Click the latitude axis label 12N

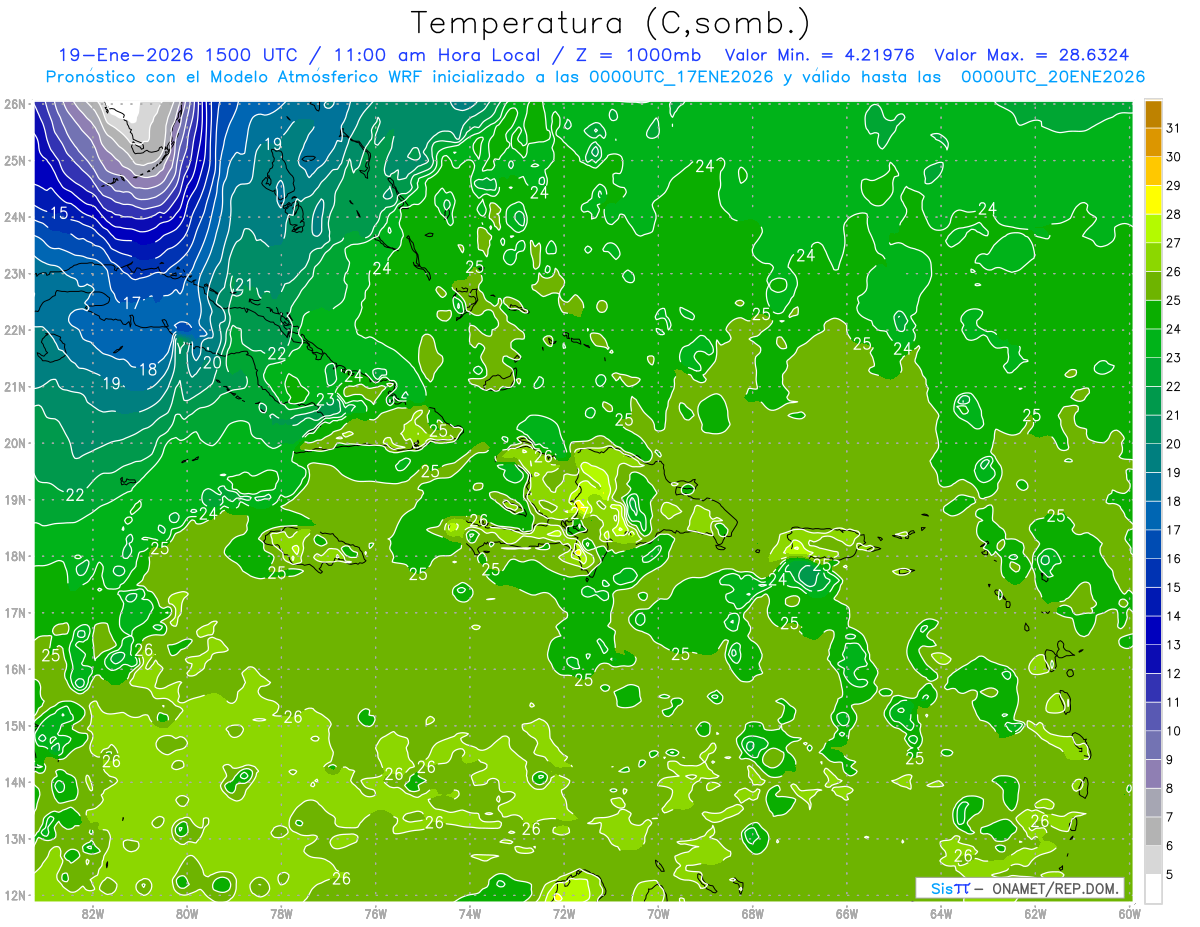tap(15, 895)
